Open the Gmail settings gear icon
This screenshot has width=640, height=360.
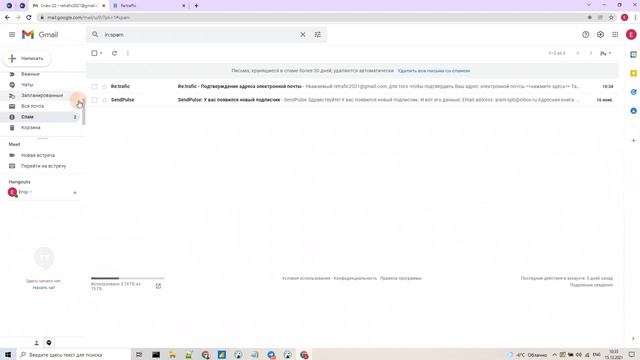point(600,35)
